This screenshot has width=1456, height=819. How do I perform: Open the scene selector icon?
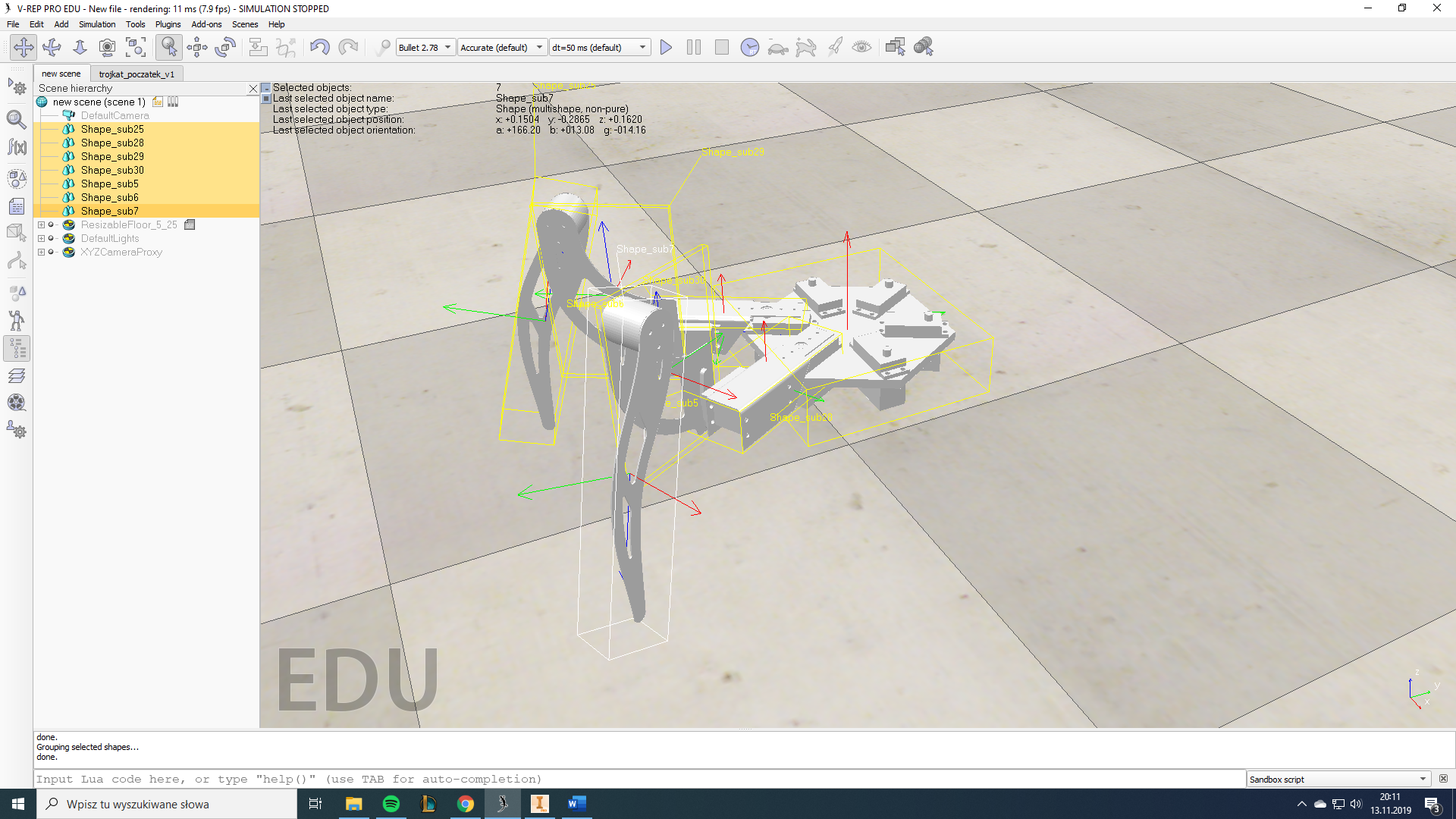click(924, 47)
